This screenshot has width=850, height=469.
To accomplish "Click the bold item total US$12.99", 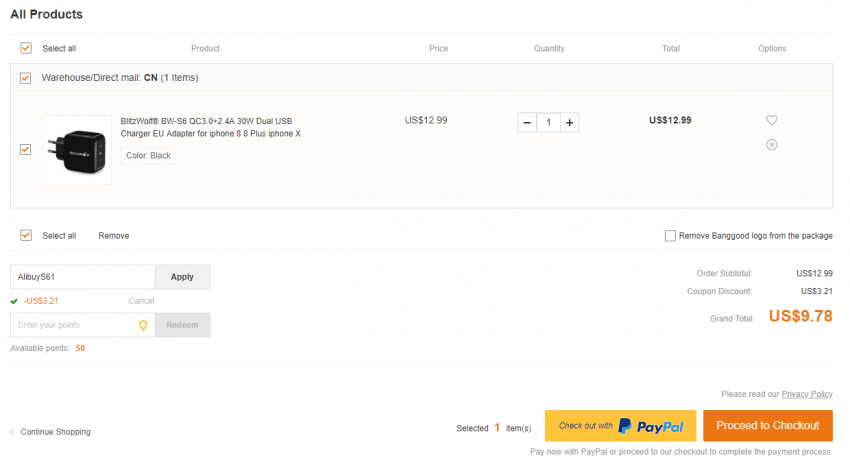I will (670, 120).
